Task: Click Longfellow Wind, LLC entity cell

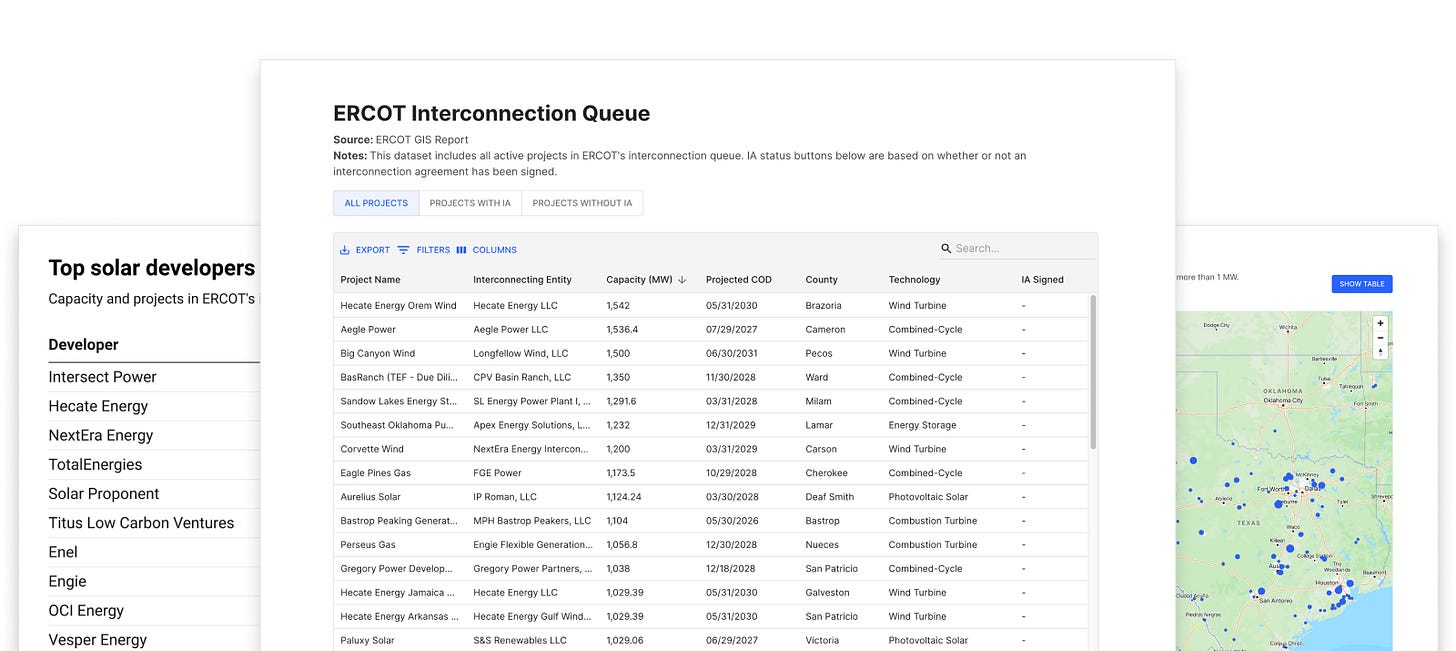Action: click(520, 354)
